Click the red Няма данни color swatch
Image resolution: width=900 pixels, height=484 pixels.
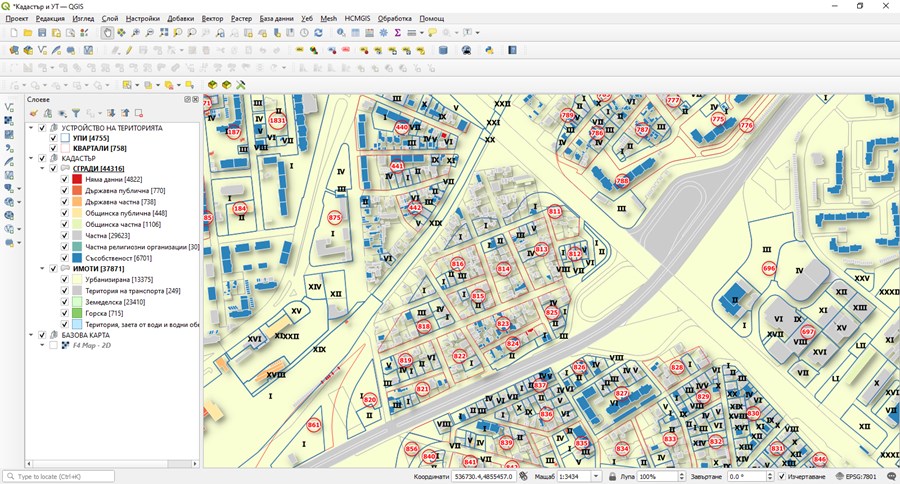77,180
